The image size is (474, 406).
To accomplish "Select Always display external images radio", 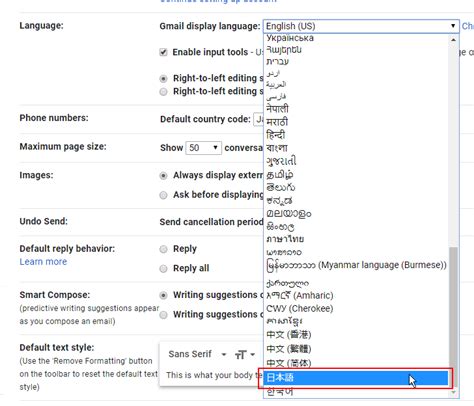I will point(163,176).
